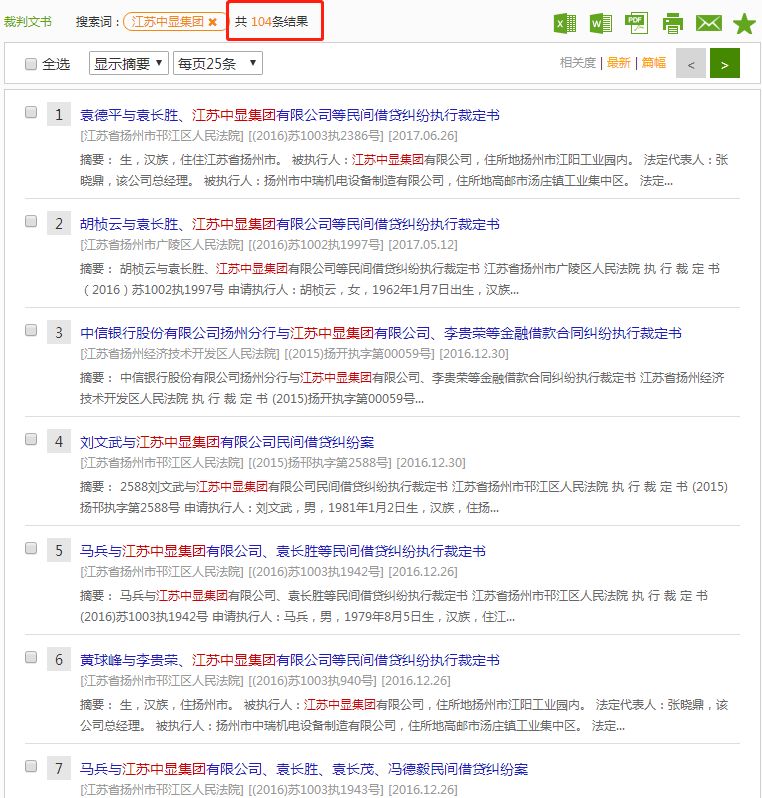The width and height of the screenshot is (762, 798).
Task: Select the checkbox for result 4
Action: point(31,439)
